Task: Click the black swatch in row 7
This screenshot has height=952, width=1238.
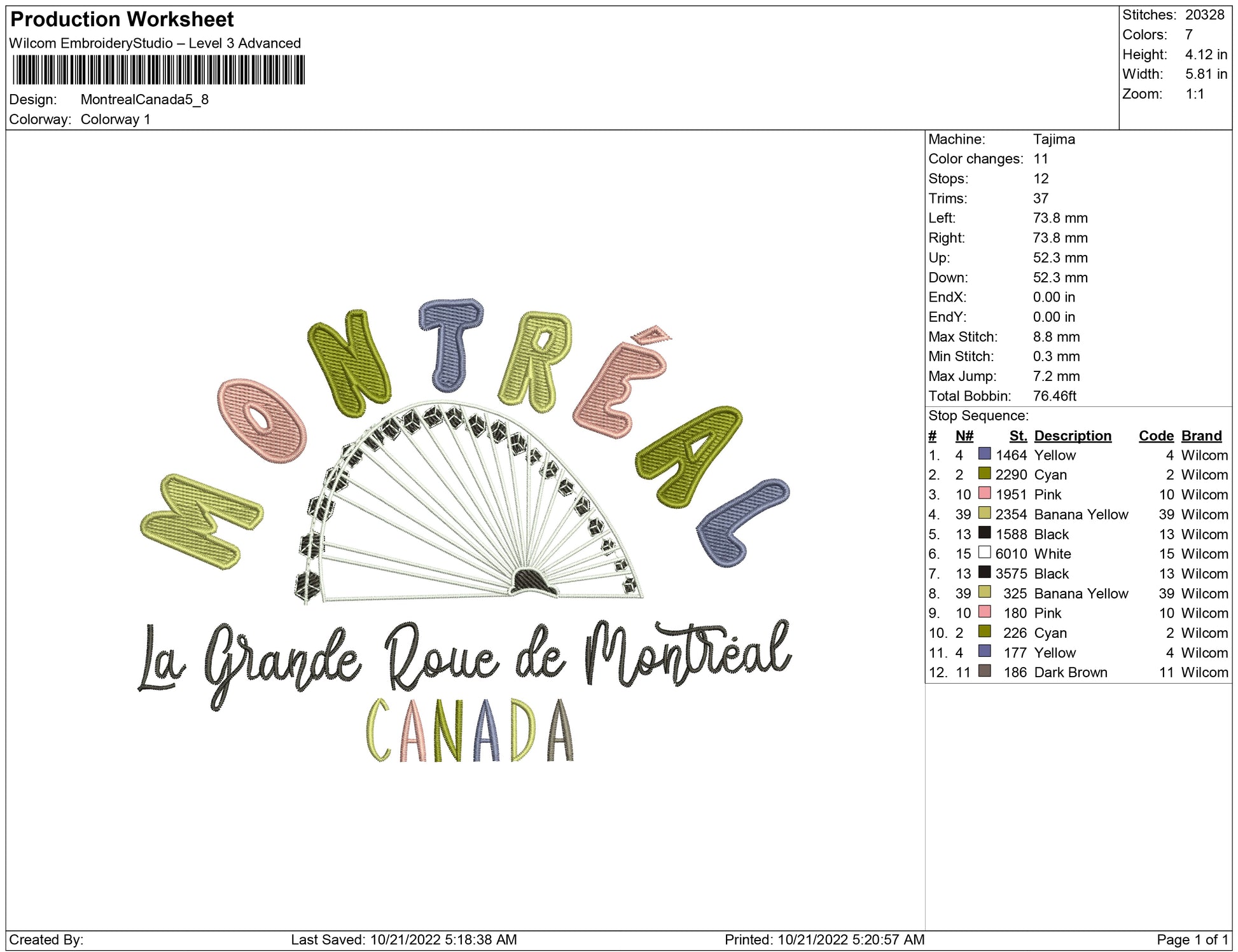Action: point(984,572)
